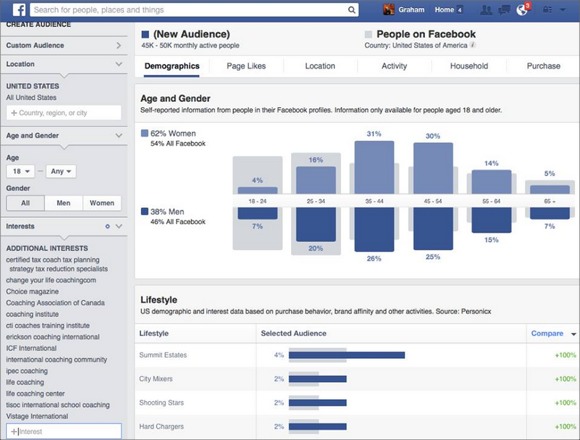
Task: Click the search magnifier icon
Action: [x=351, y=10]
